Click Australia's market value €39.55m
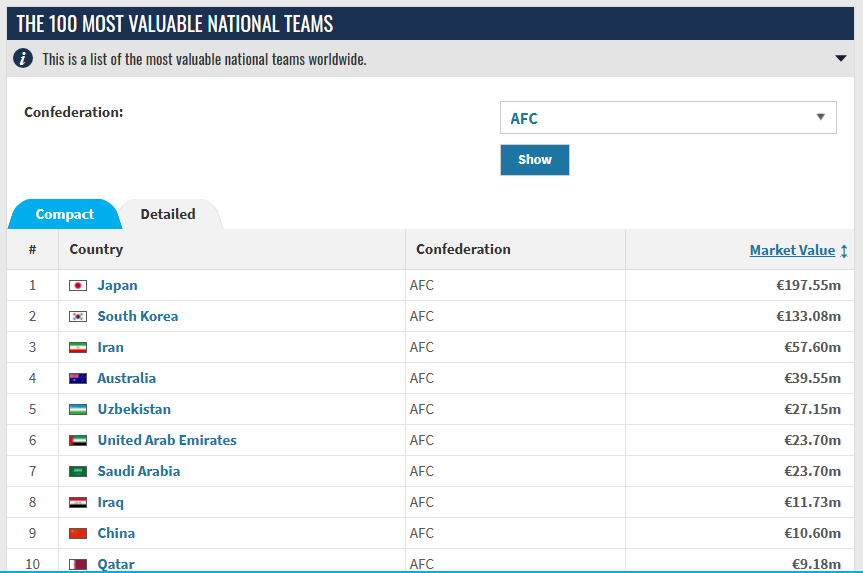This screenshot has height=573, width=863. click(x=812, y=378)
